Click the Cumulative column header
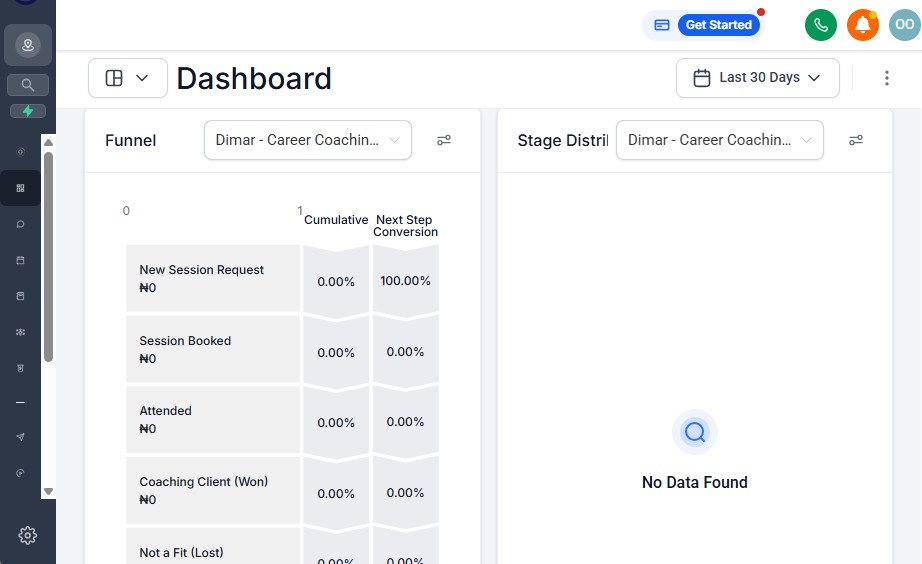Screen dimensions: 922x564 click(336, 219)
